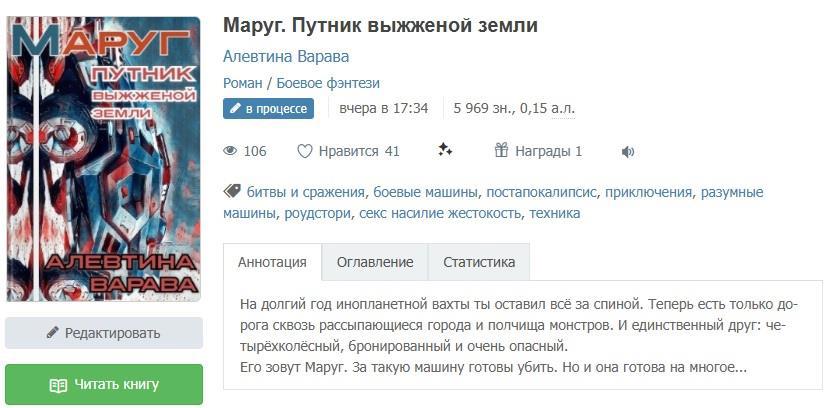
Task: Open the gift awards icon
Action: pyautogui.click(x=502, y=150)
